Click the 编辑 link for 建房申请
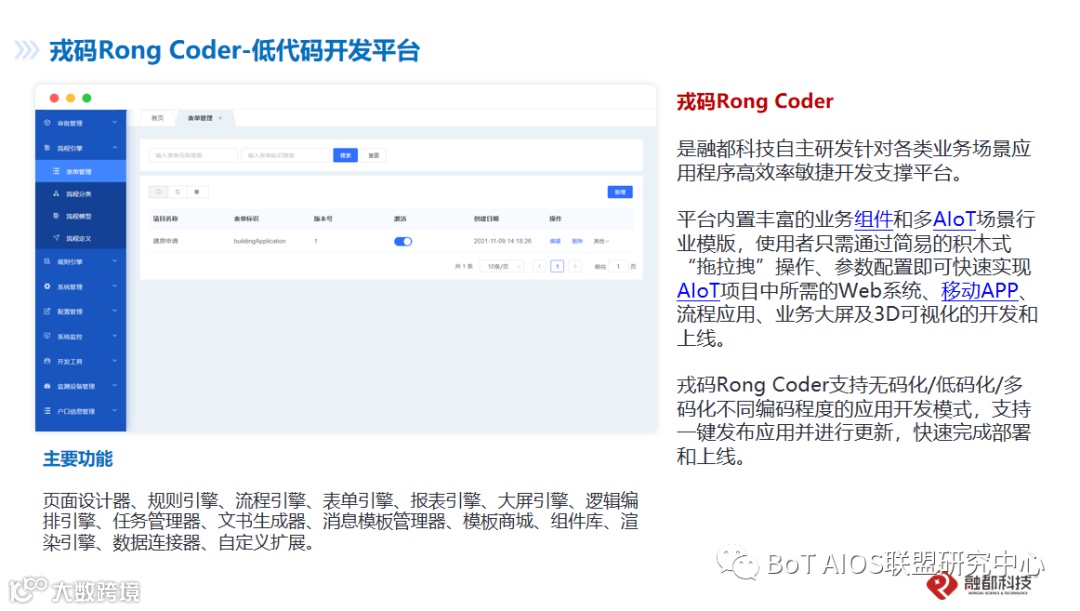 [x=555, y=241]
